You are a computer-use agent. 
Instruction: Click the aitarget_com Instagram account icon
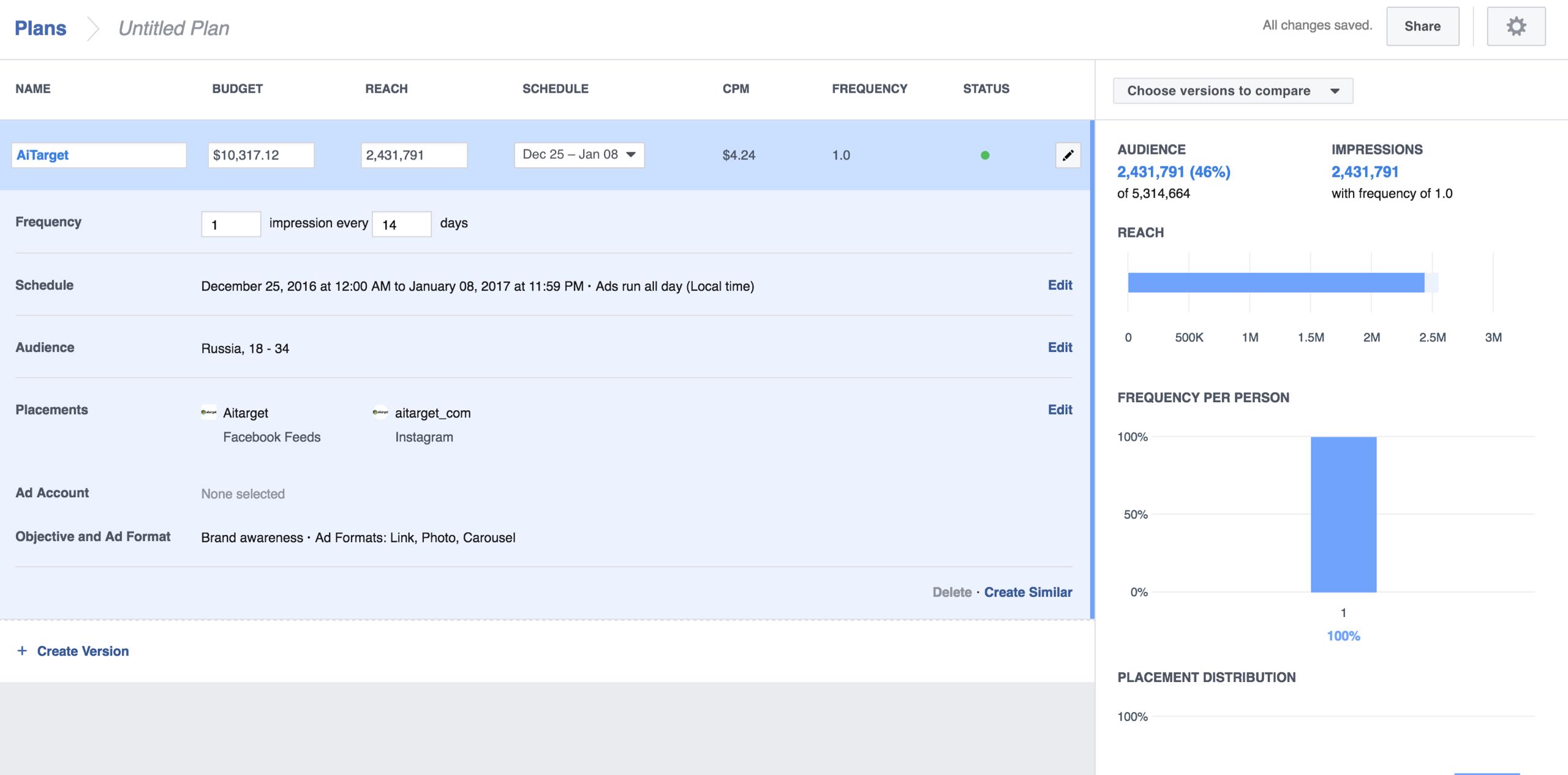pos(380,413)
